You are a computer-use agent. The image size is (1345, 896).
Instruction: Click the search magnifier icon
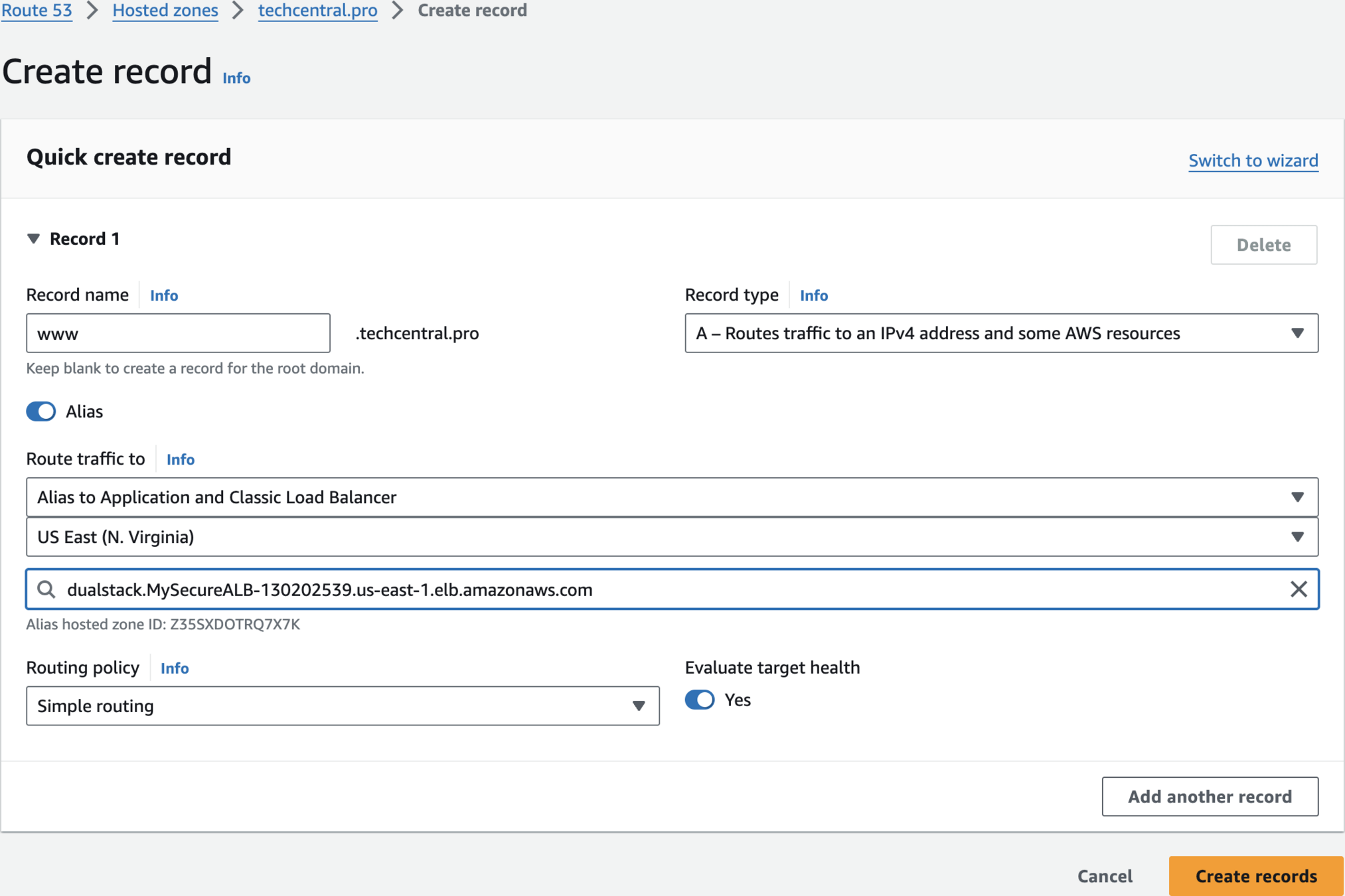(x=46, y=589)
